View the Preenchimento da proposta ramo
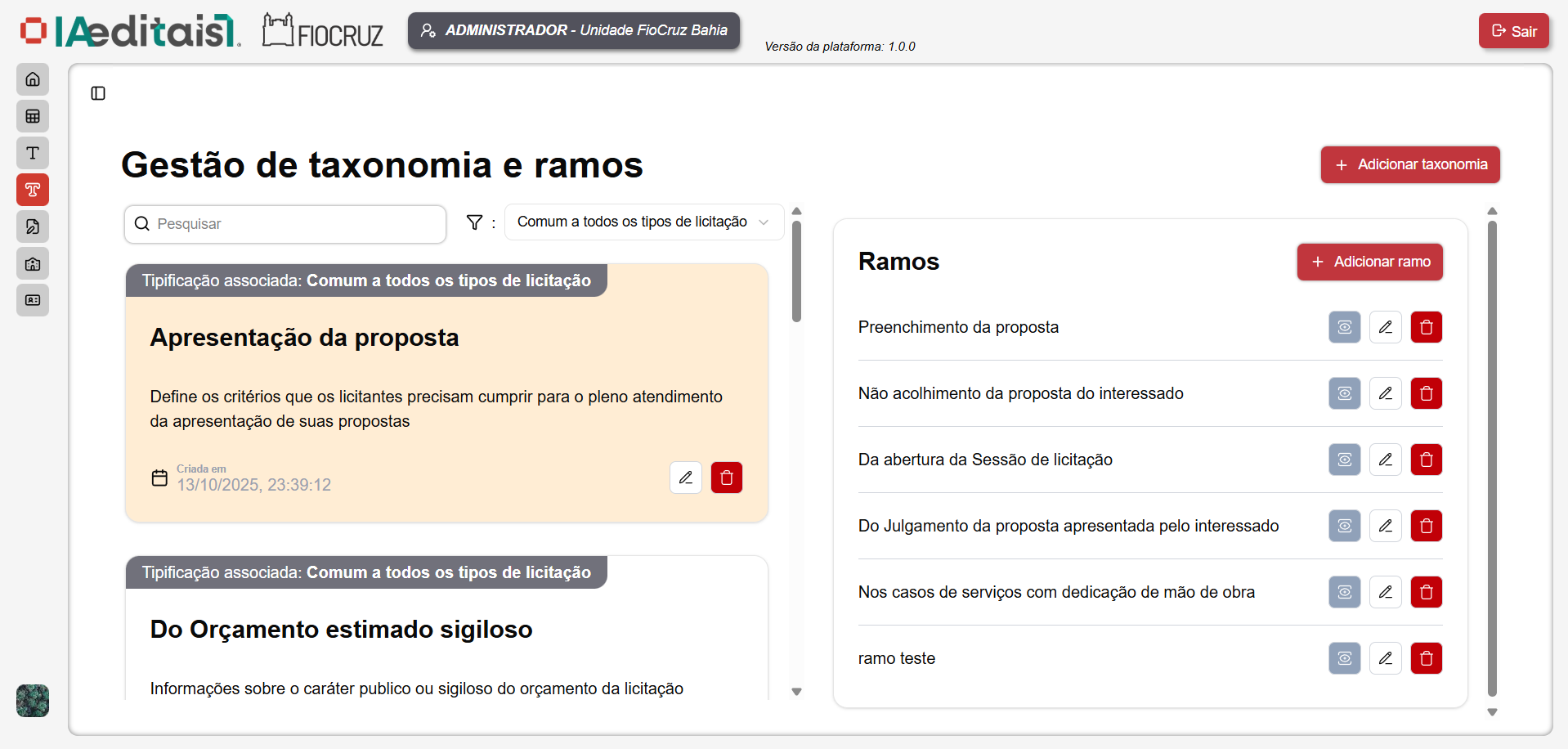The height and width of the screenshot is (749, 1568). pos(1345,327)
